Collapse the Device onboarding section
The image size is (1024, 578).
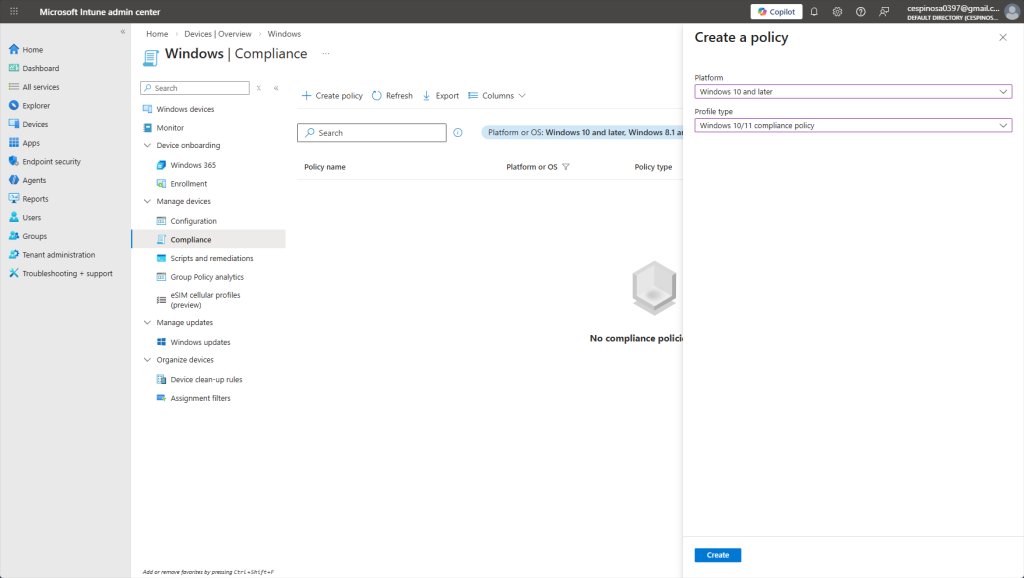tap(147, 146)
